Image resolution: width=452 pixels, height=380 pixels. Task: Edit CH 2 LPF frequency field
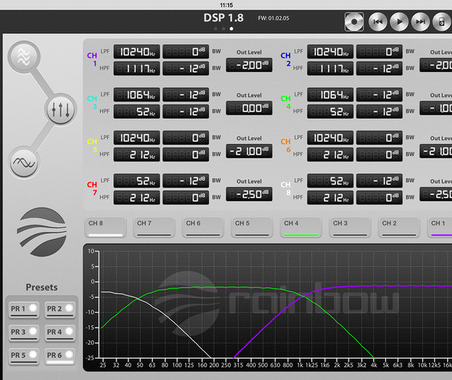click(x=330, y=52)
